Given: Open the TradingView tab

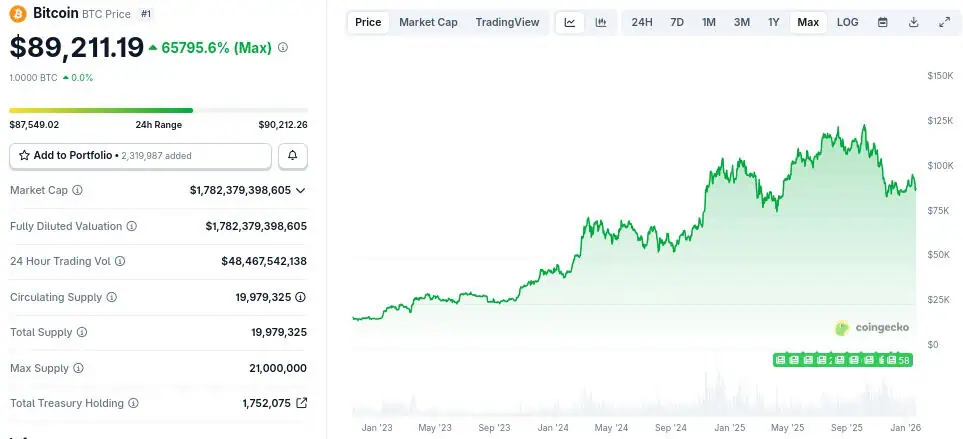Looking at the screenshot, I should click(x=507, y=22).
